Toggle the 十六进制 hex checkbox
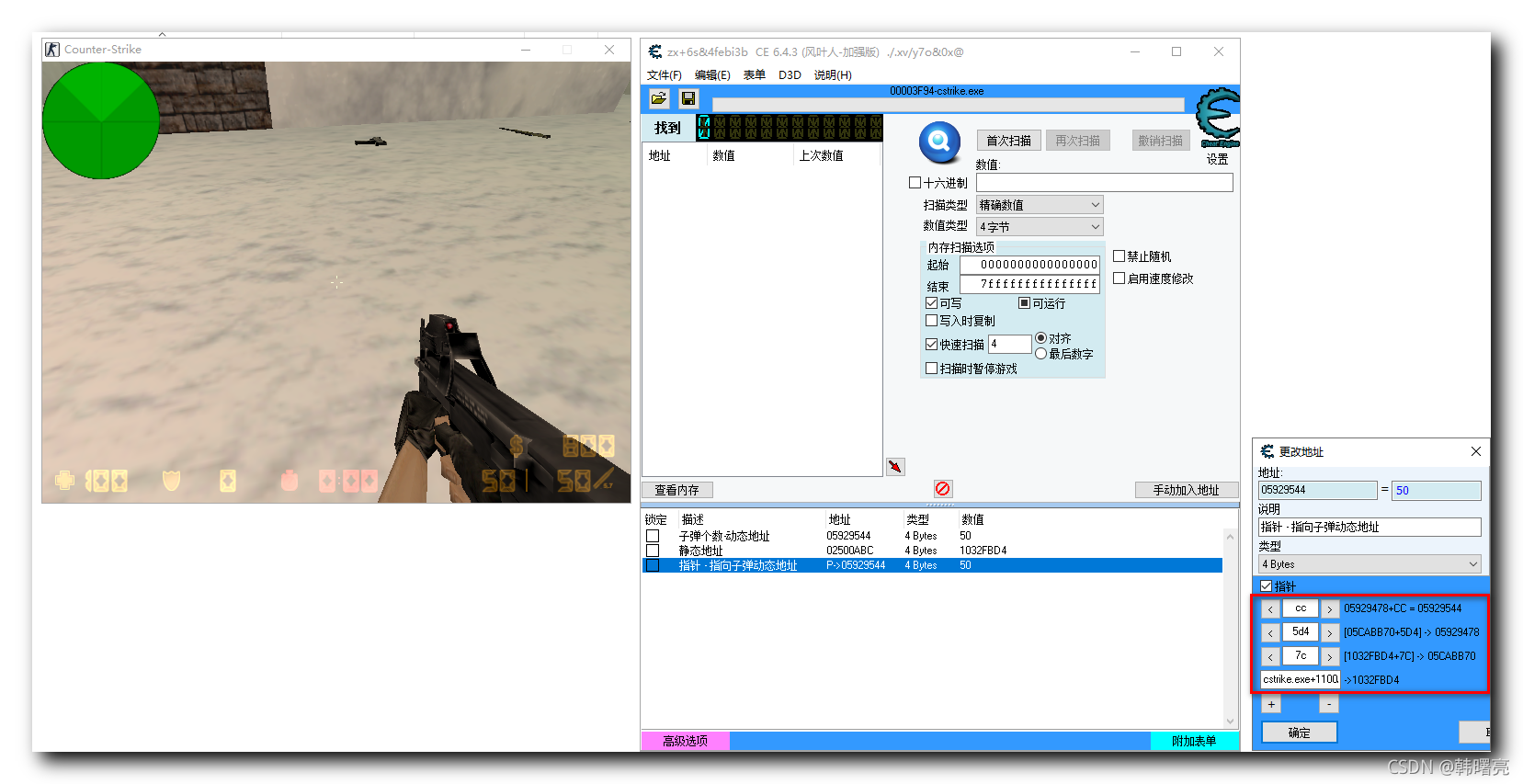This screenshot has width=1523, height=784. 915,183
